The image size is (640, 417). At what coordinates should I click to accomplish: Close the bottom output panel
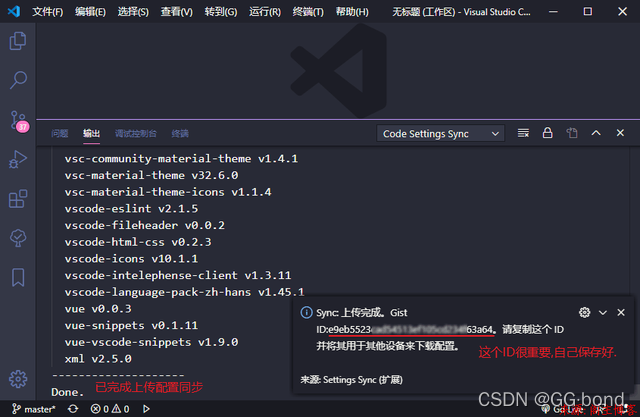[620, 133]
